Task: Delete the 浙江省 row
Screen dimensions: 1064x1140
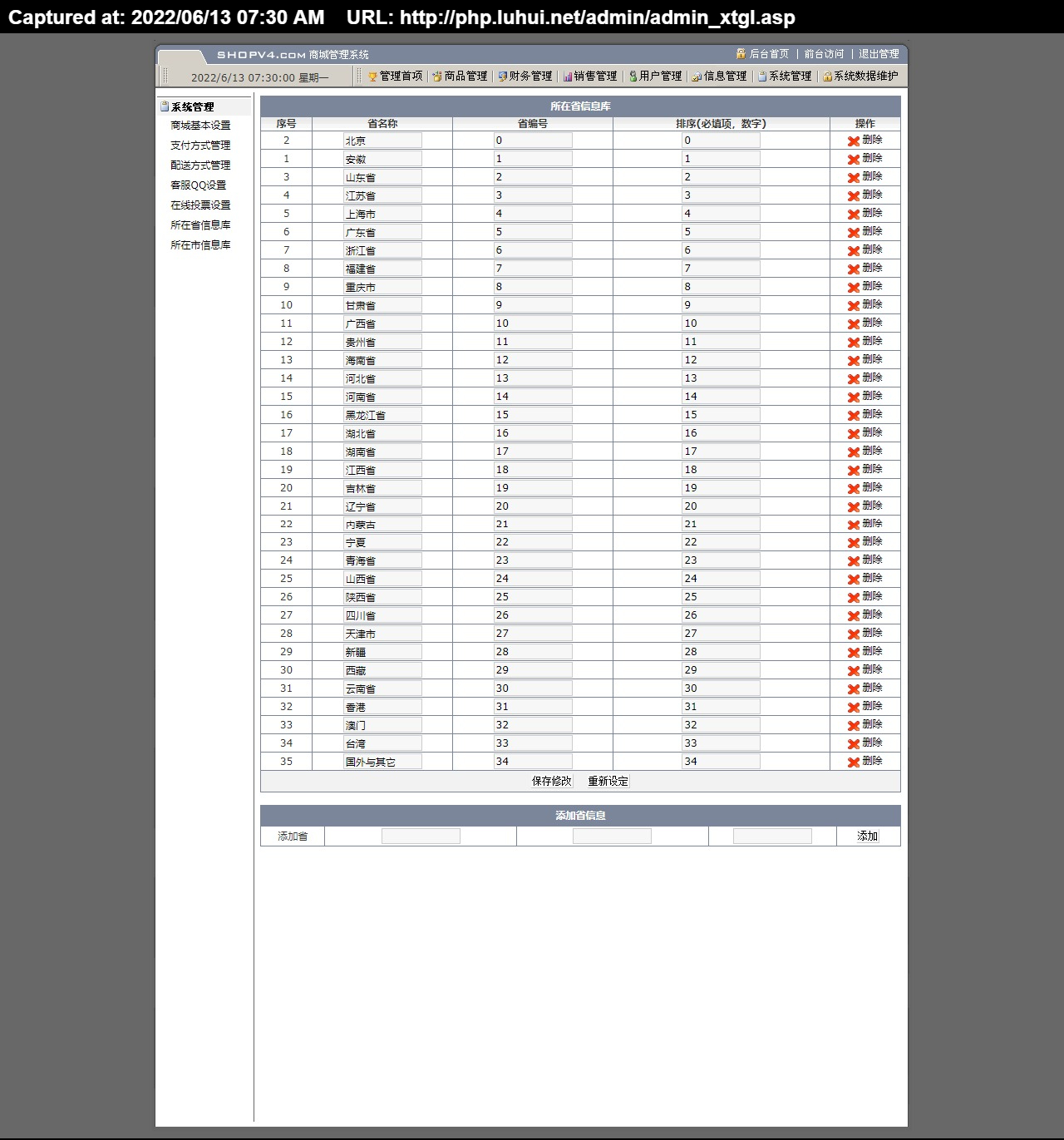Action: click(864, 250)
